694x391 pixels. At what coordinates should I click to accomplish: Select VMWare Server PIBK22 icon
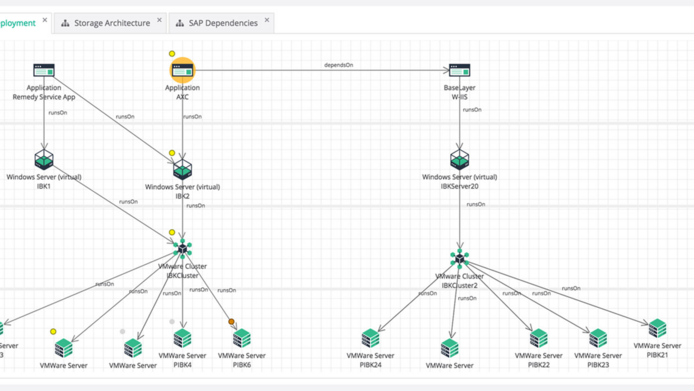(x=539, y=339)
